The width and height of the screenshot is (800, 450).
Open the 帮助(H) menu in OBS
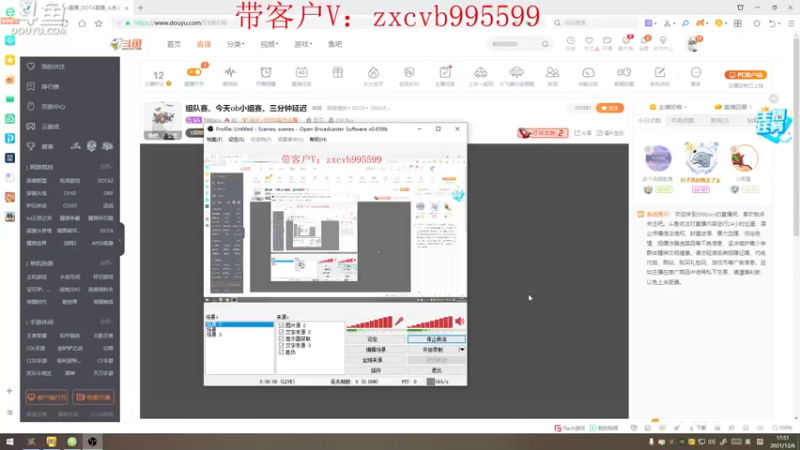tap(318, 139)
